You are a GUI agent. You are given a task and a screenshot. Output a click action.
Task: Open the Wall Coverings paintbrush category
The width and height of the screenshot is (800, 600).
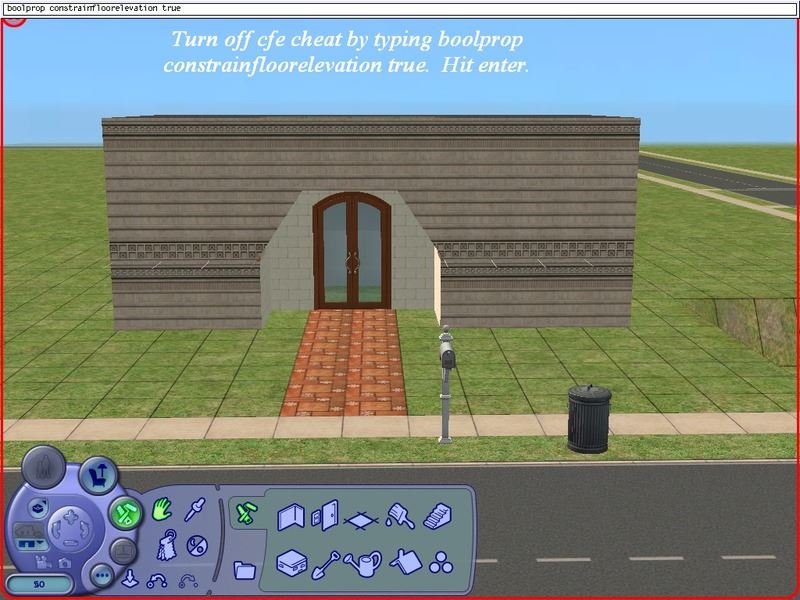(x=400, y=516)
